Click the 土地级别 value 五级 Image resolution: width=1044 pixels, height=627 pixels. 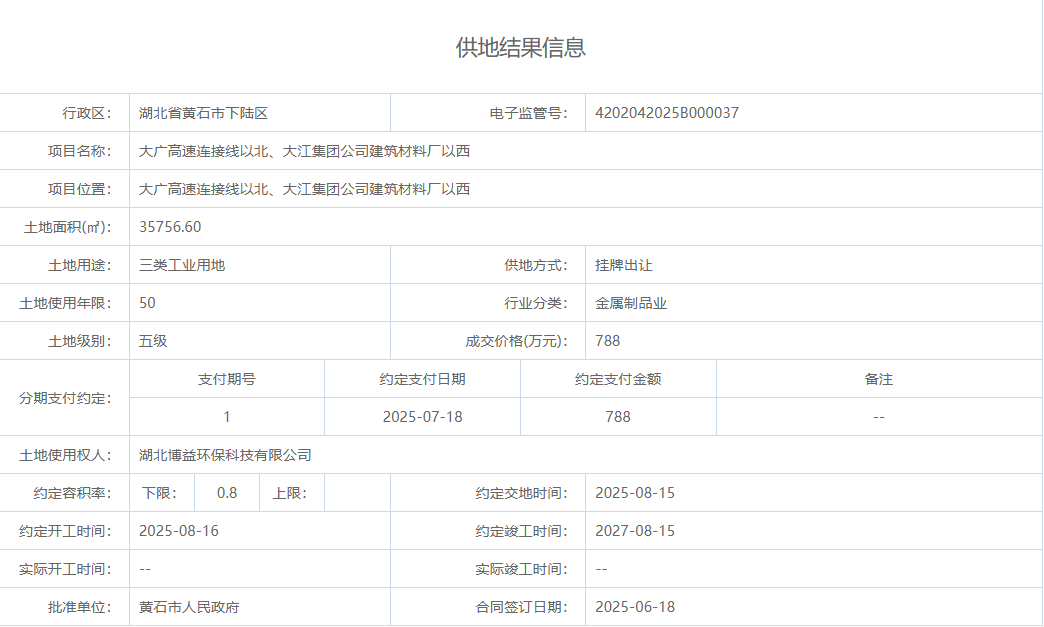(153, 341)
